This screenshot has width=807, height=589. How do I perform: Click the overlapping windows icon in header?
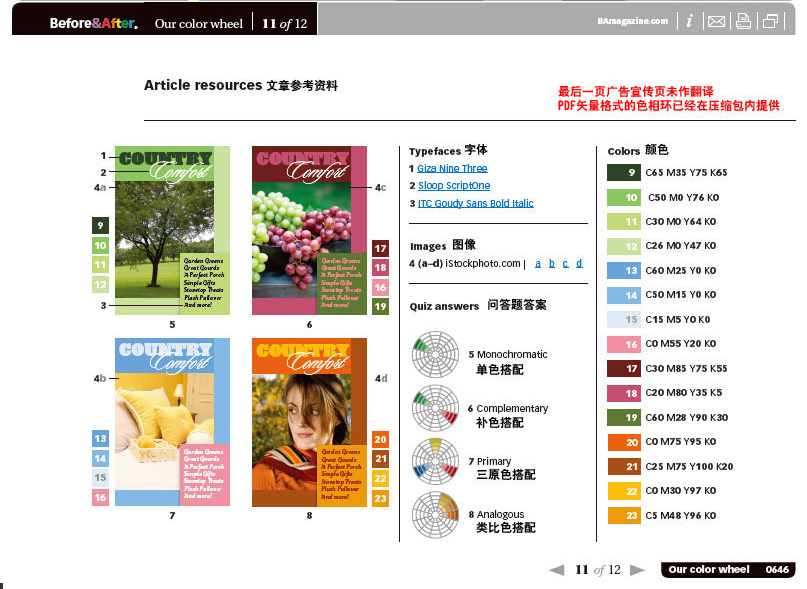click(x=771, y=21)
